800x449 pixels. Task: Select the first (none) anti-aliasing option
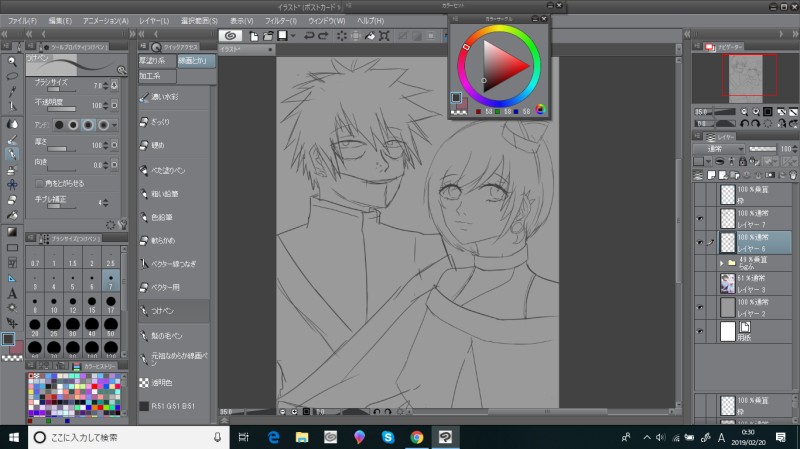pos(59,125)
